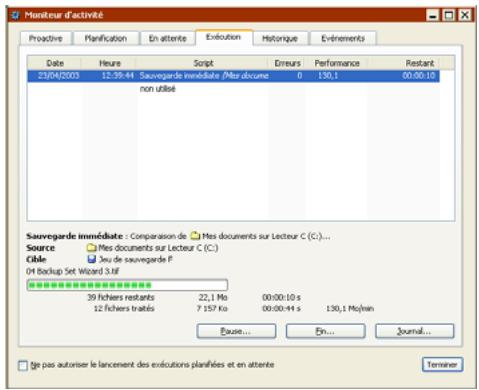
Task: Click '39 fichiers restants' text
Action: 121,297
